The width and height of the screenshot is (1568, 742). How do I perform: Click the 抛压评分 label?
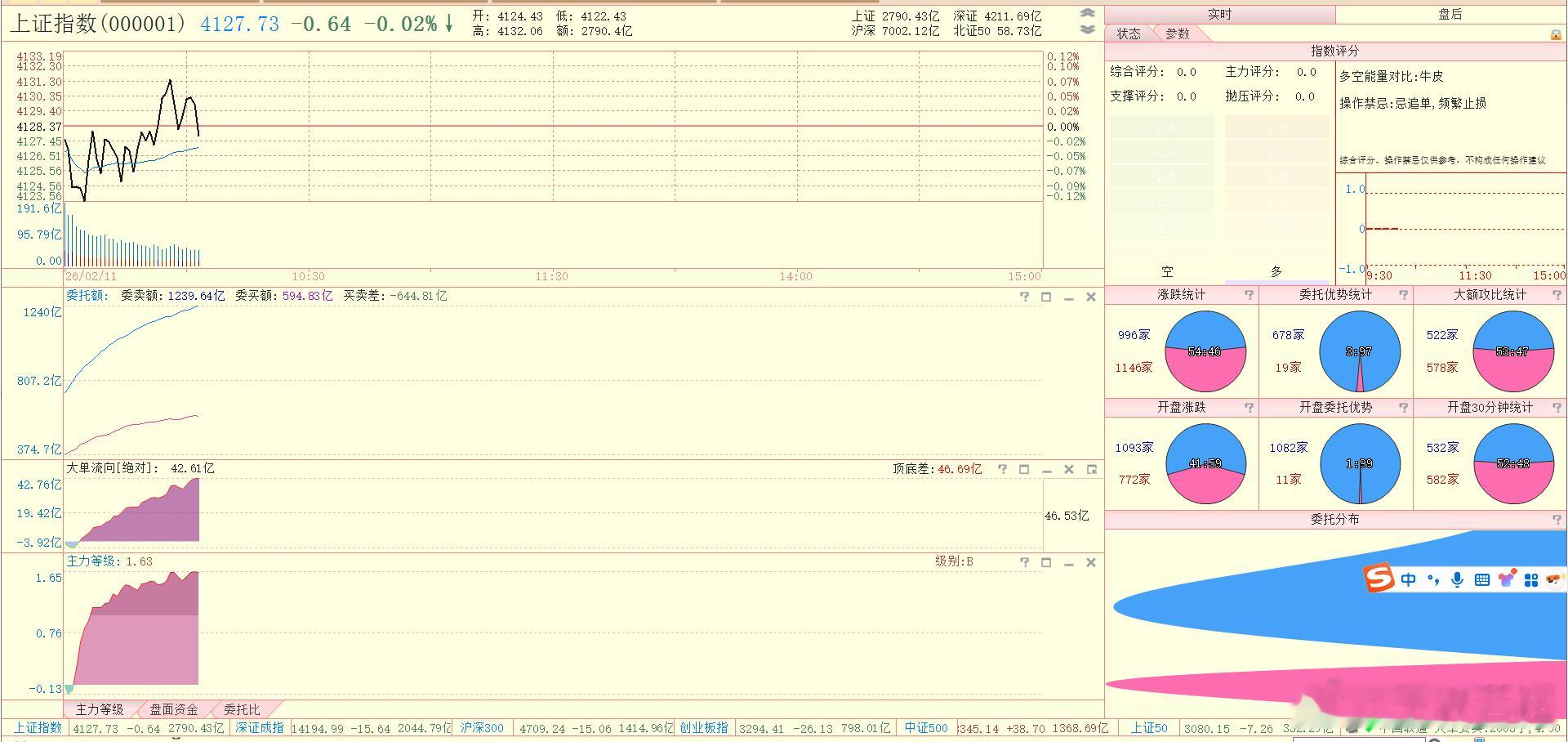1252,96
